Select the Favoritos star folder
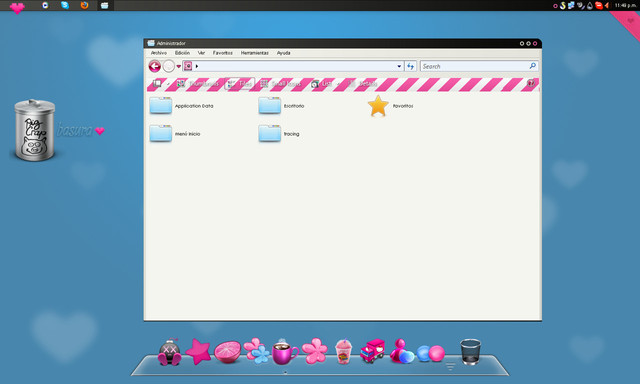 390,106
